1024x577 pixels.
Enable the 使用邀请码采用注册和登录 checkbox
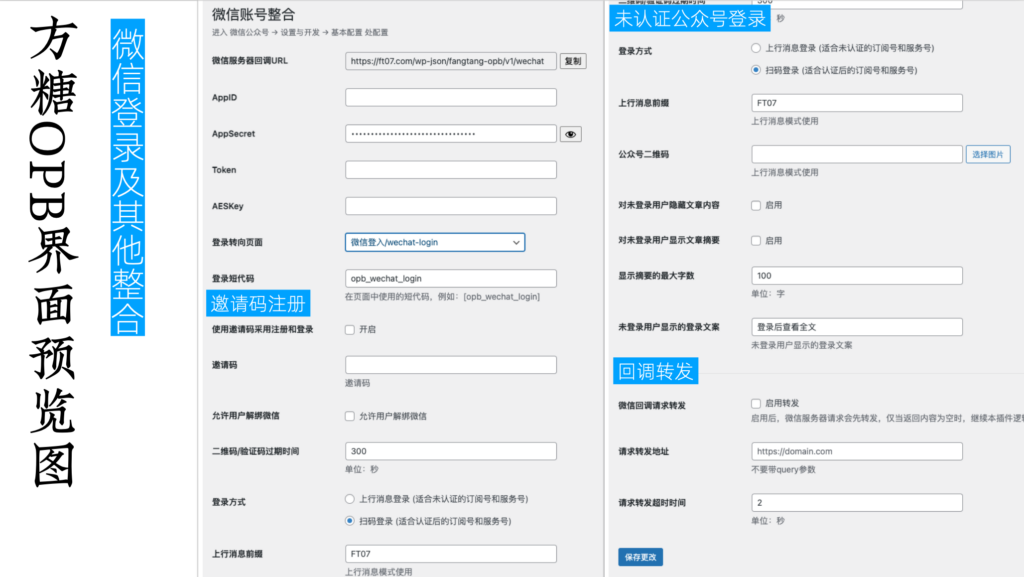[x=350, y=329]
